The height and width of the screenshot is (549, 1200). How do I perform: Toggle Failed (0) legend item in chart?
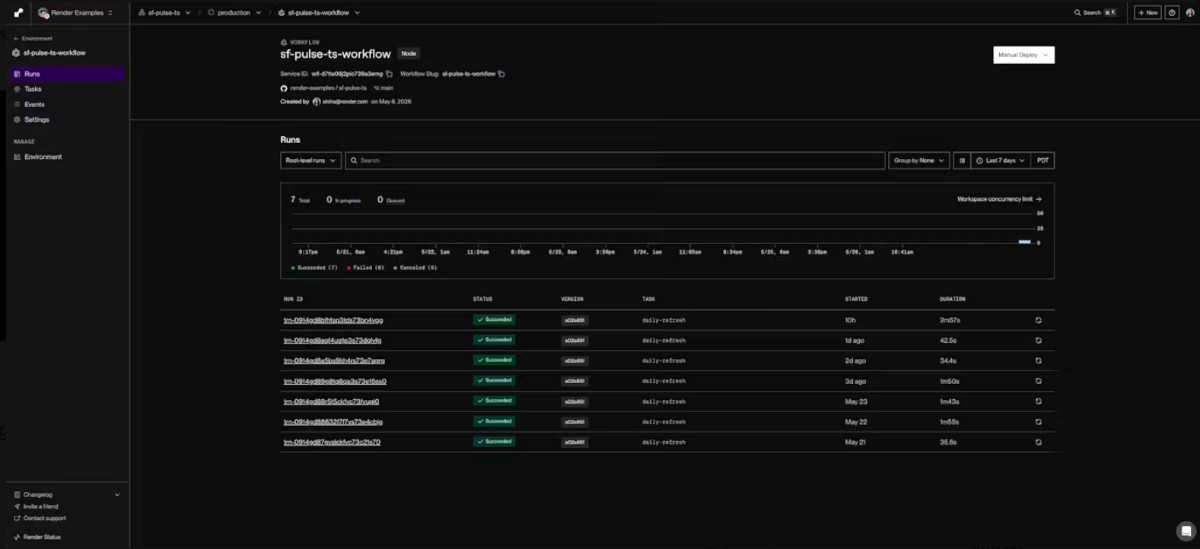point(366,267)
